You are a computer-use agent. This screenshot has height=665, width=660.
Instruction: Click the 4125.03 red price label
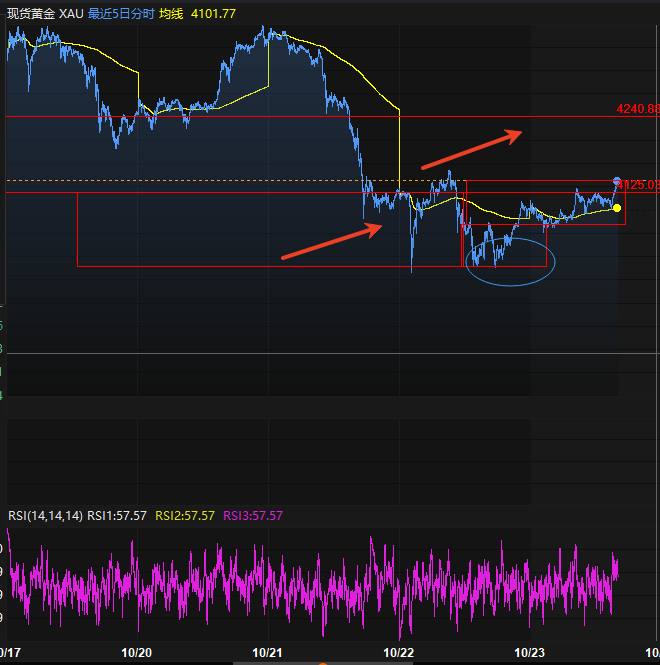[x=638, y=185]
